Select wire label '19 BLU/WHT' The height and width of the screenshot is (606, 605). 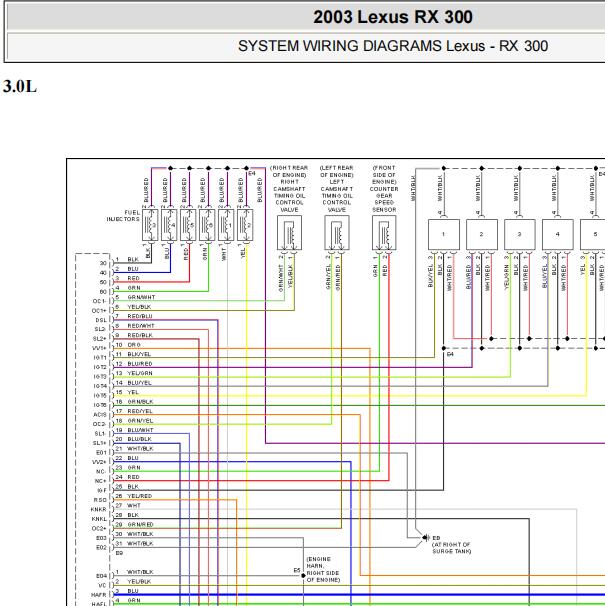[134, 430]
